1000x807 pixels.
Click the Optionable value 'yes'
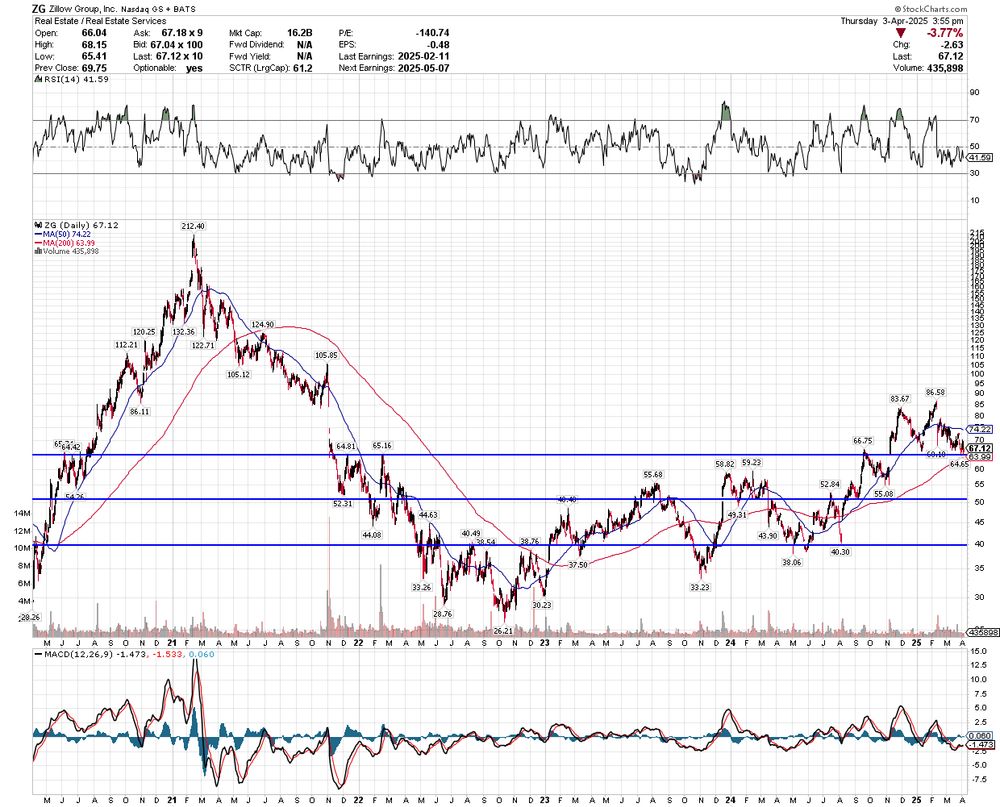click(x=195, y=68)
